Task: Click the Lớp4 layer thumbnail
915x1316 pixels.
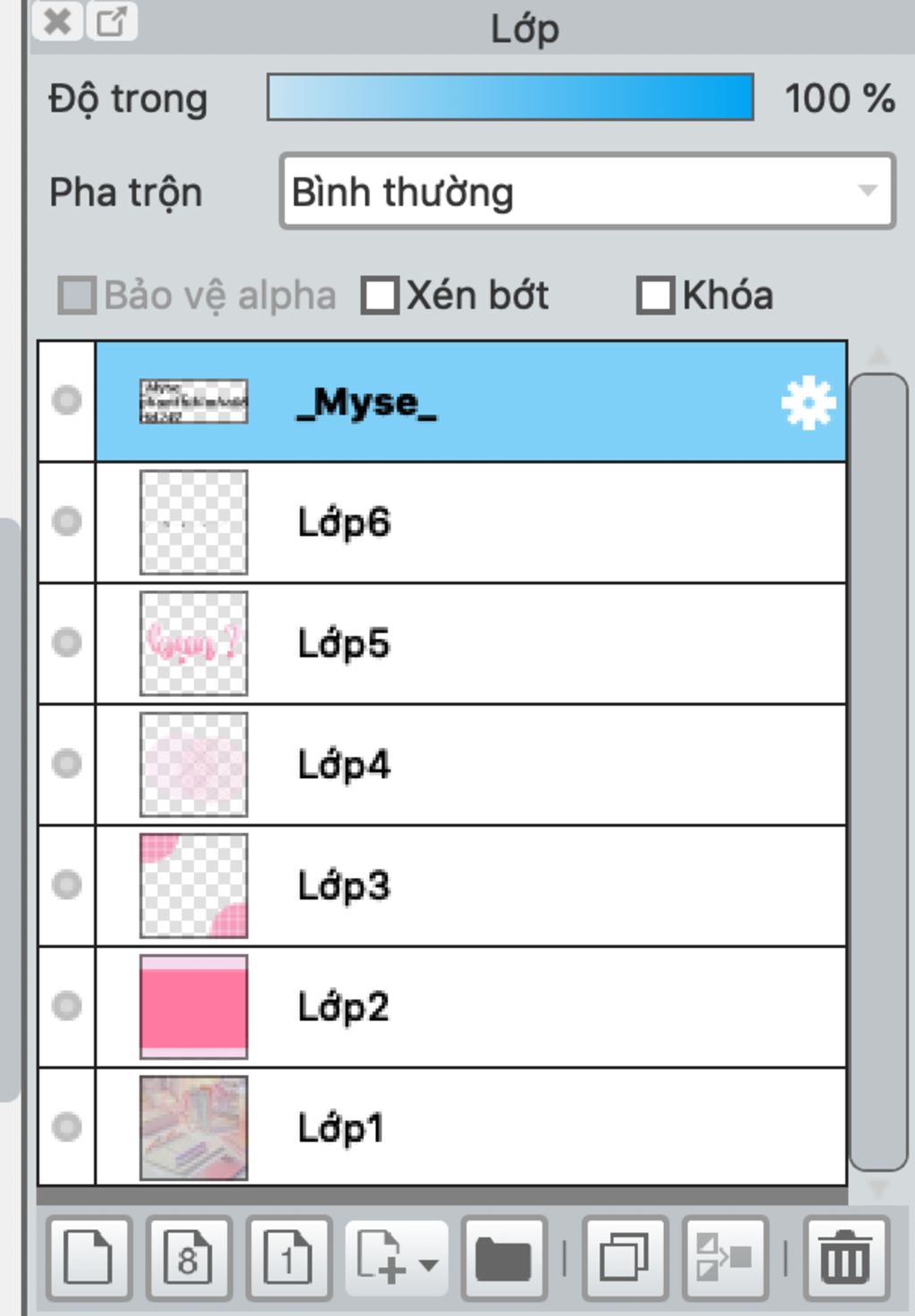Action: [194, 765]
